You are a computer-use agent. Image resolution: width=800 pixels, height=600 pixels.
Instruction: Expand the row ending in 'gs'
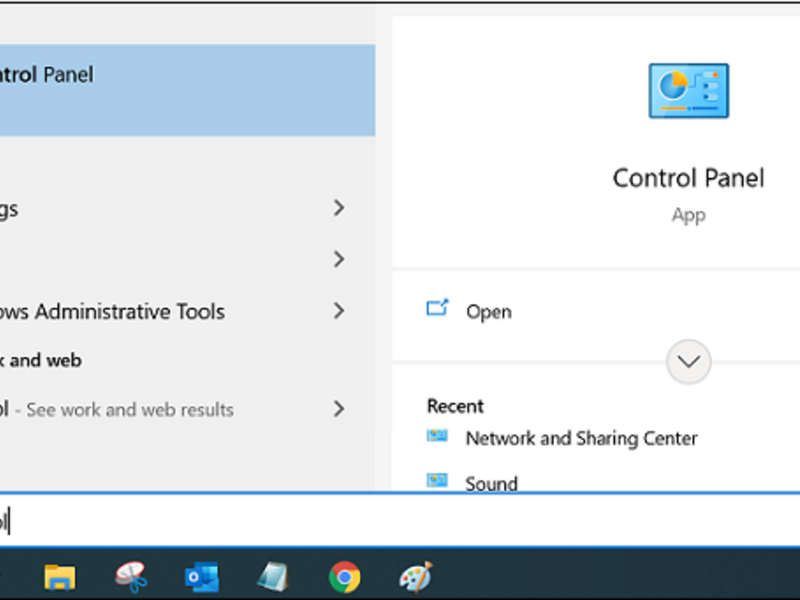pos(339,208)
